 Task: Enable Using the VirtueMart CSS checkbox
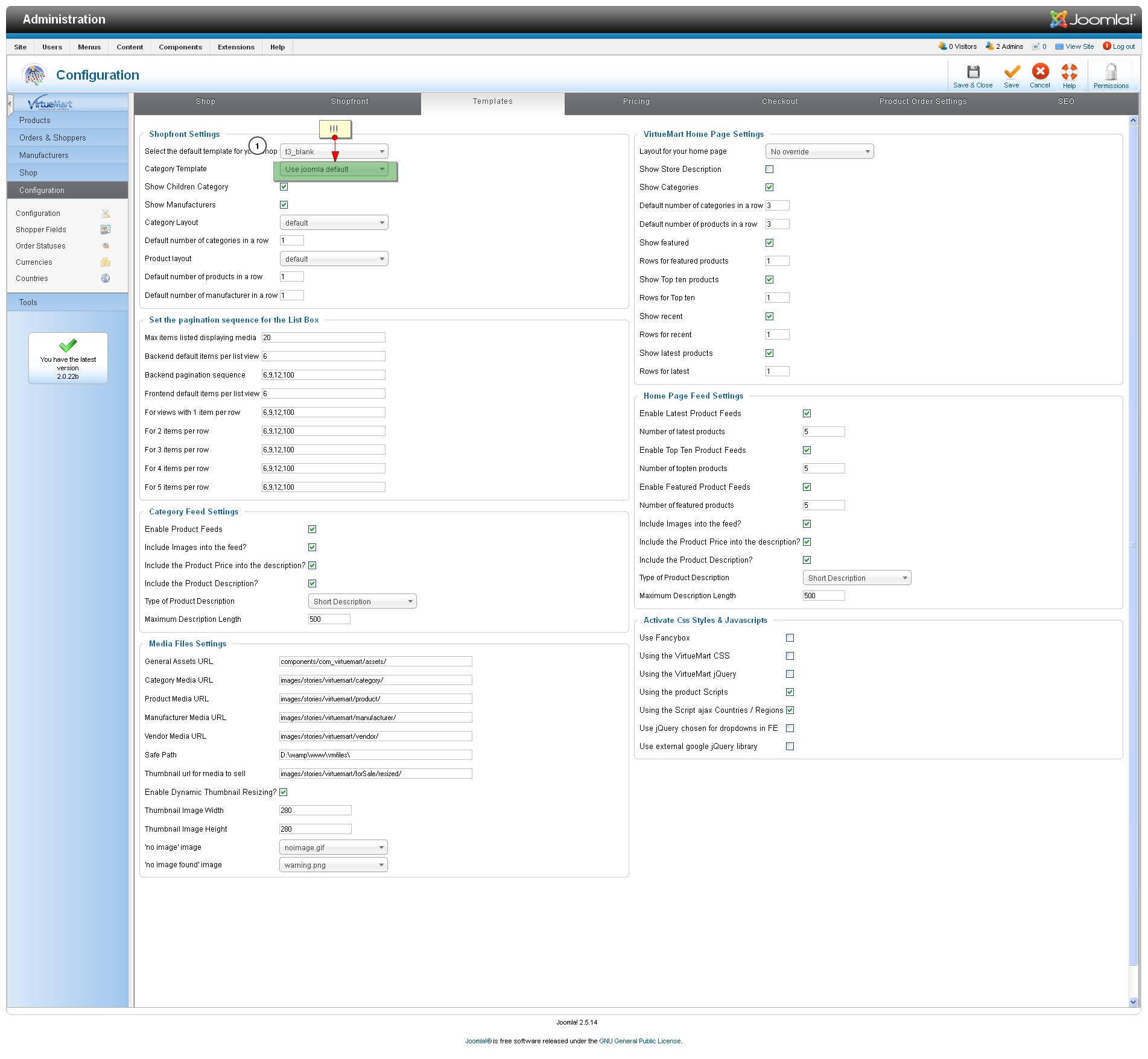[790, 656]
